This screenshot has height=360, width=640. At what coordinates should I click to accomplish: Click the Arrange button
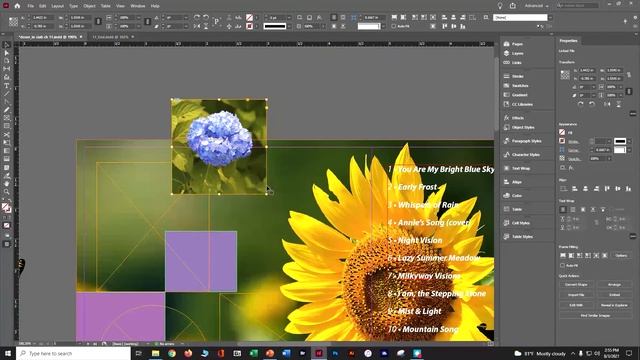click(614, 284)
